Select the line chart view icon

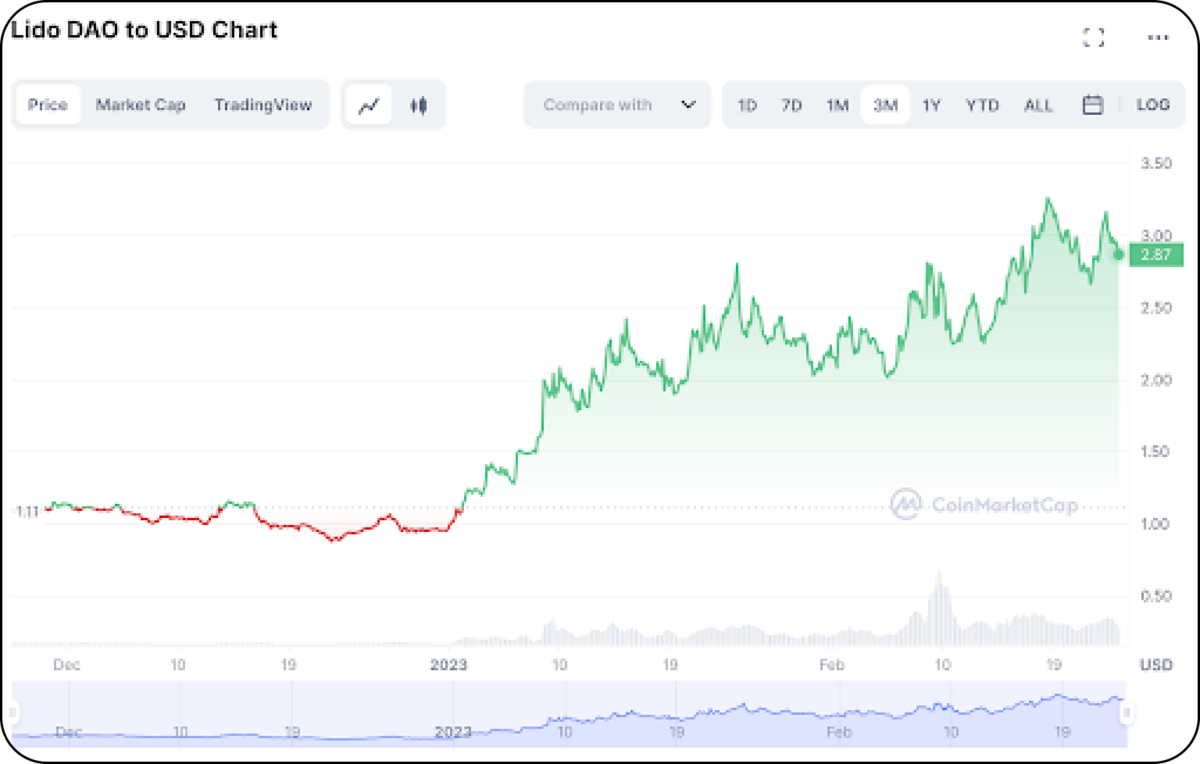point(369,105)
